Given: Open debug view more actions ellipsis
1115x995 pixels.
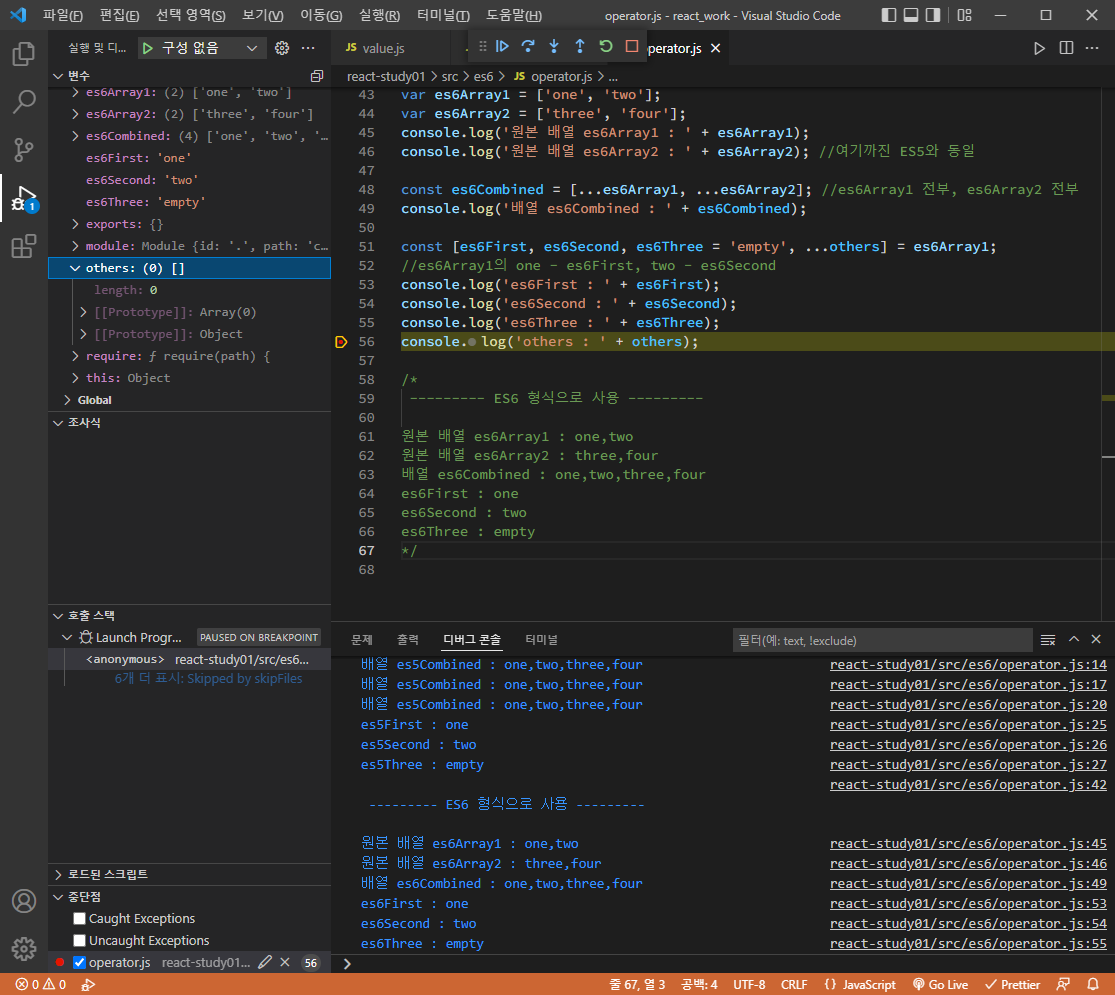Looking at the screenshot, I should click(x=308, y=48).
